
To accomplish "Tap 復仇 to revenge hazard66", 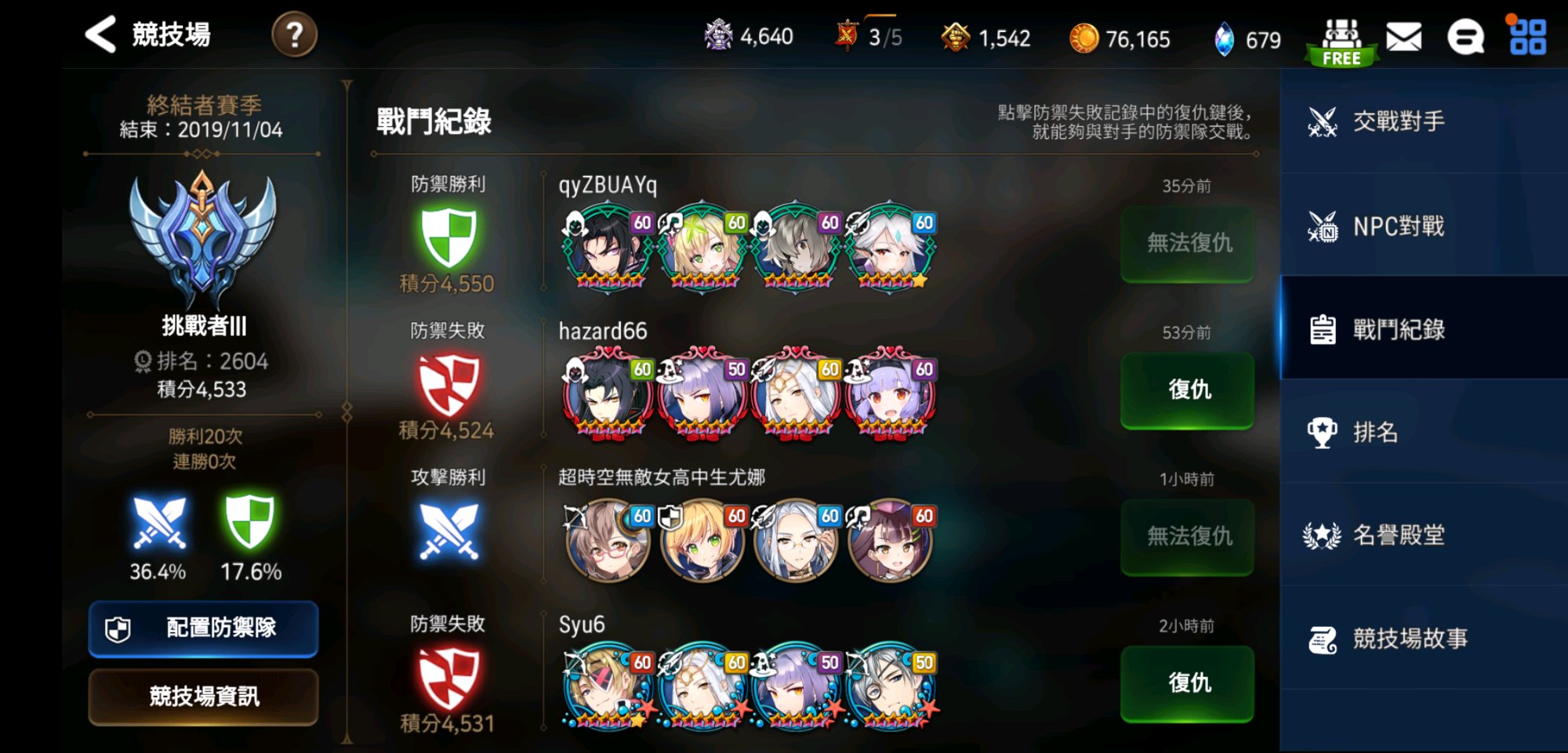I will [x=1188, y=390].
